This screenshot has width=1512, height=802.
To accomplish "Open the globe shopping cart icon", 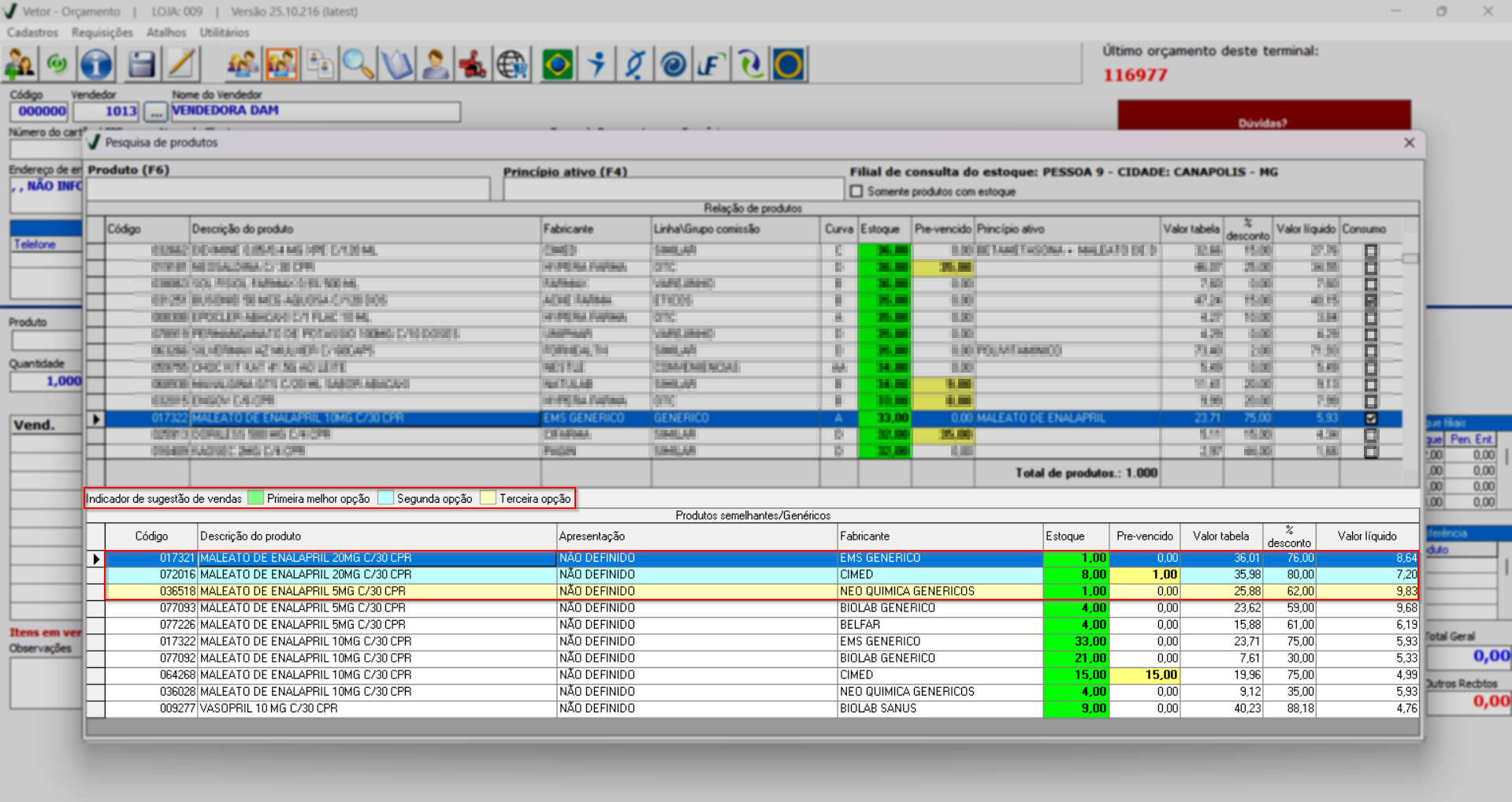I will pos(512,65).
